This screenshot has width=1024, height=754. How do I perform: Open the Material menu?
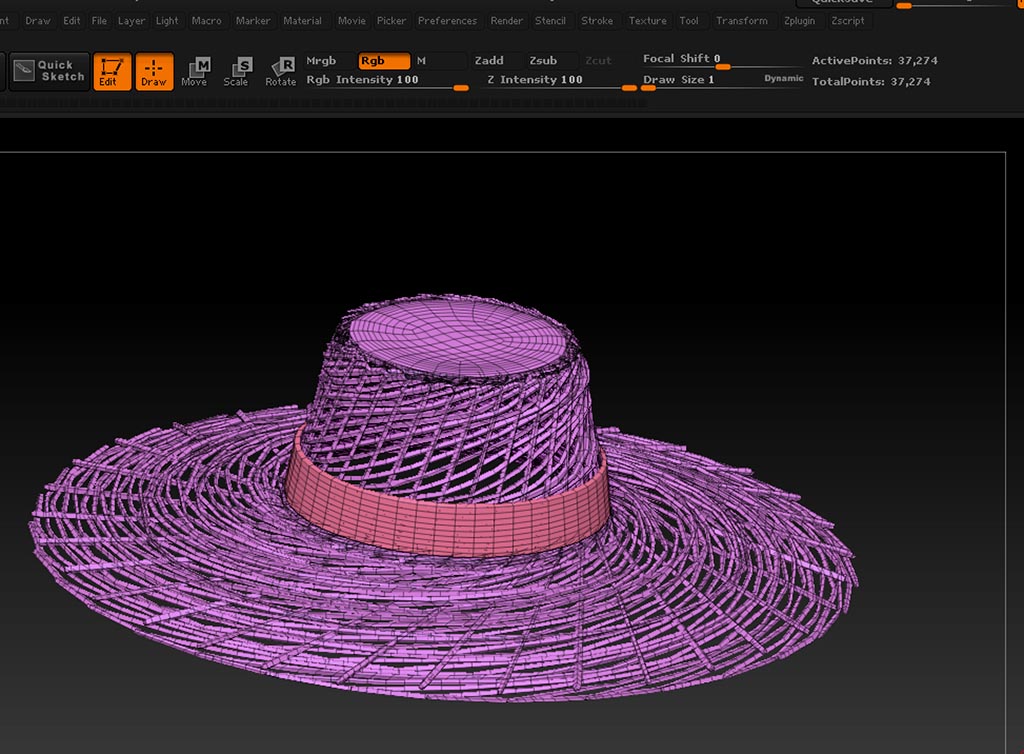coord(302,21)
